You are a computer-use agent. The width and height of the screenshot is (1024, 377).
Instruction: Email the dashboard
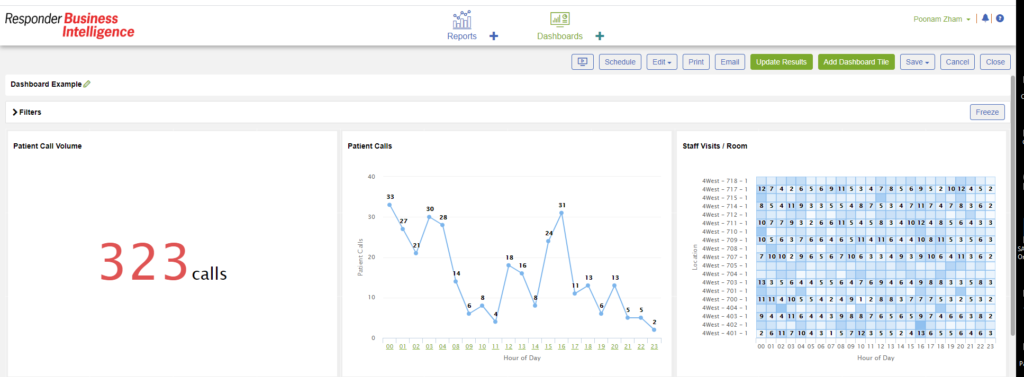729,62
